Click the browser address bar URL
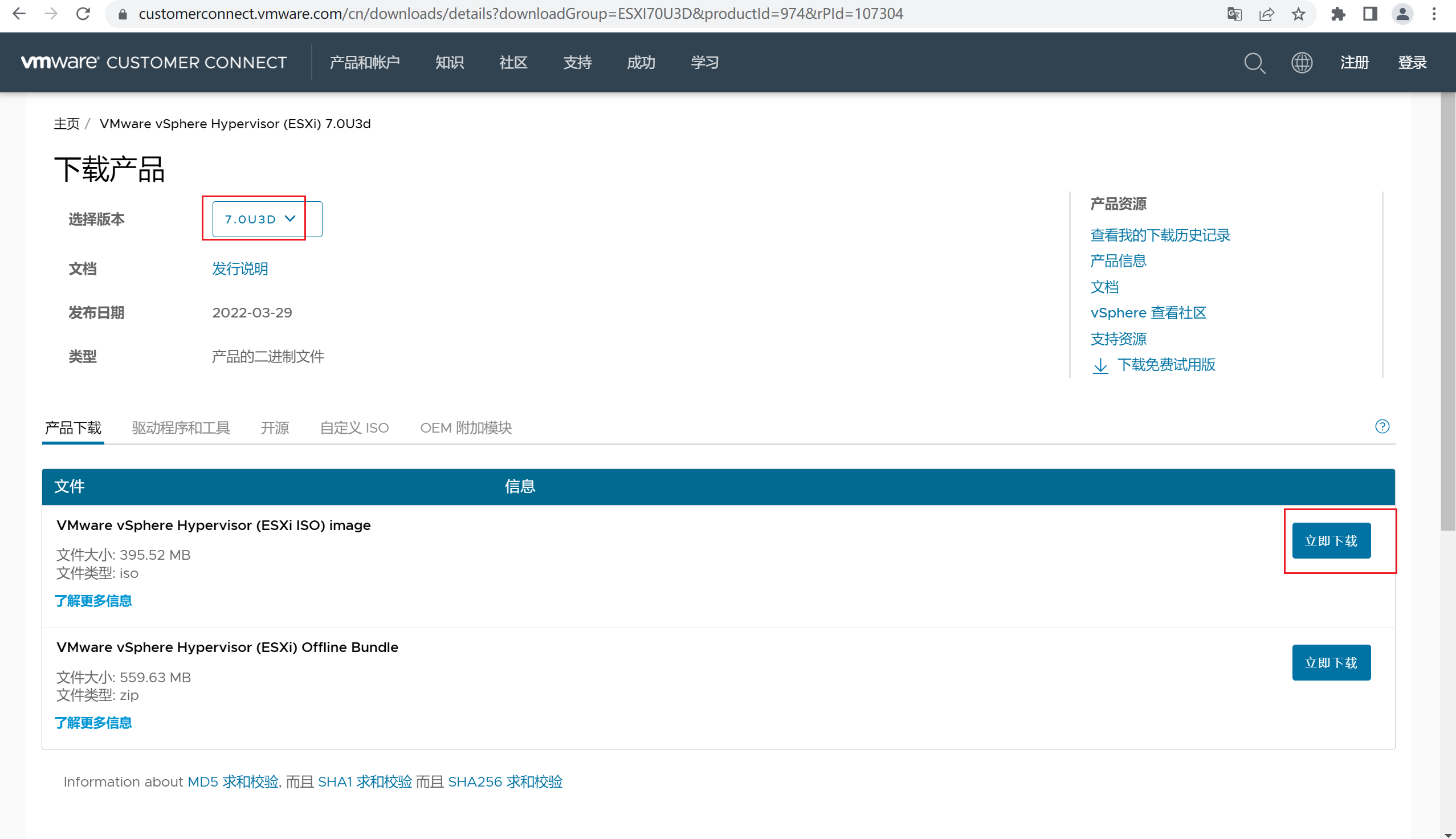The height and width of the screenshot is (839, 1456). click(x=521, y=14)
